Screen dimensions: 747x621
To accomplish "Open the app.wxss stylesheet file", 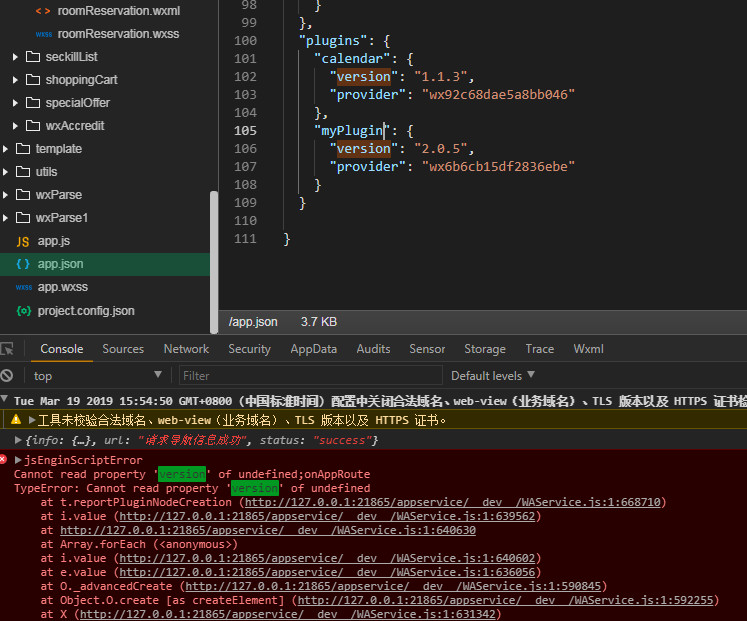I will (x=62, y=287).
